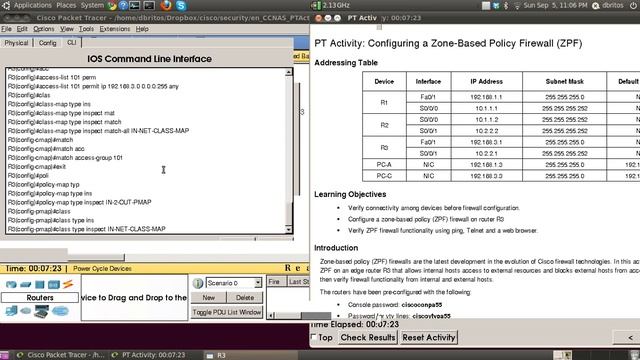Open Firefox from the top panel
The width and height of the screenshot is (640, 360).
pos(166,6)
